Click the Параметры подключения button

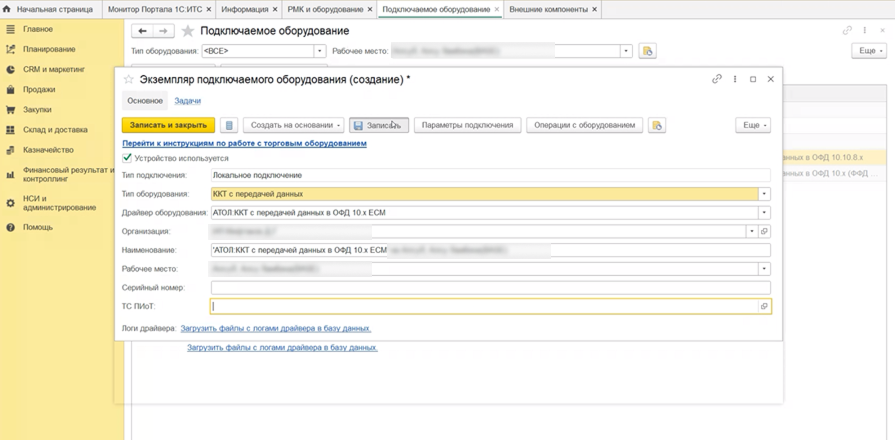click(x=467, y=125)
